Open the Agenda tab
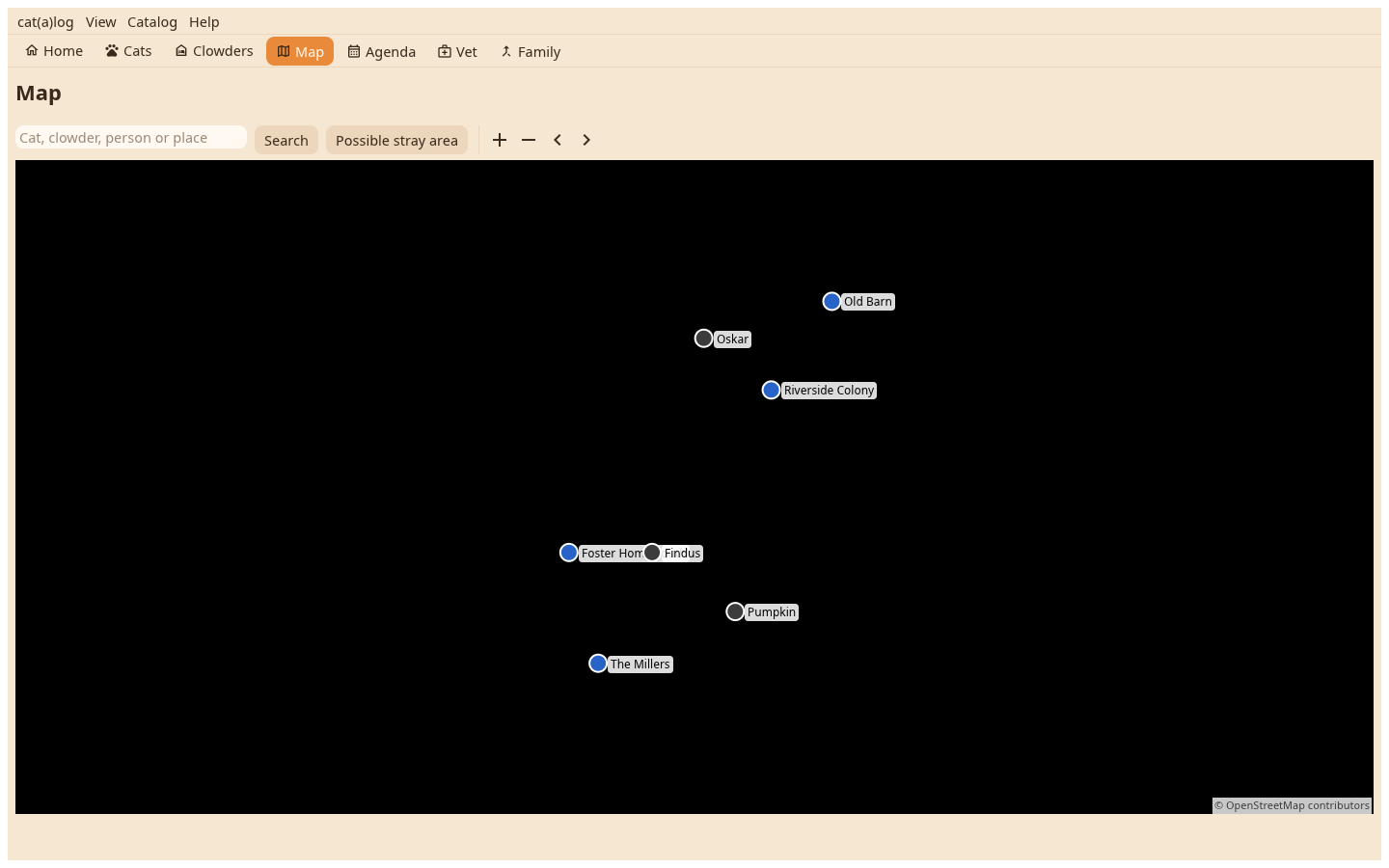Viewport: 1389px width, 868px height. pos(382,52)
